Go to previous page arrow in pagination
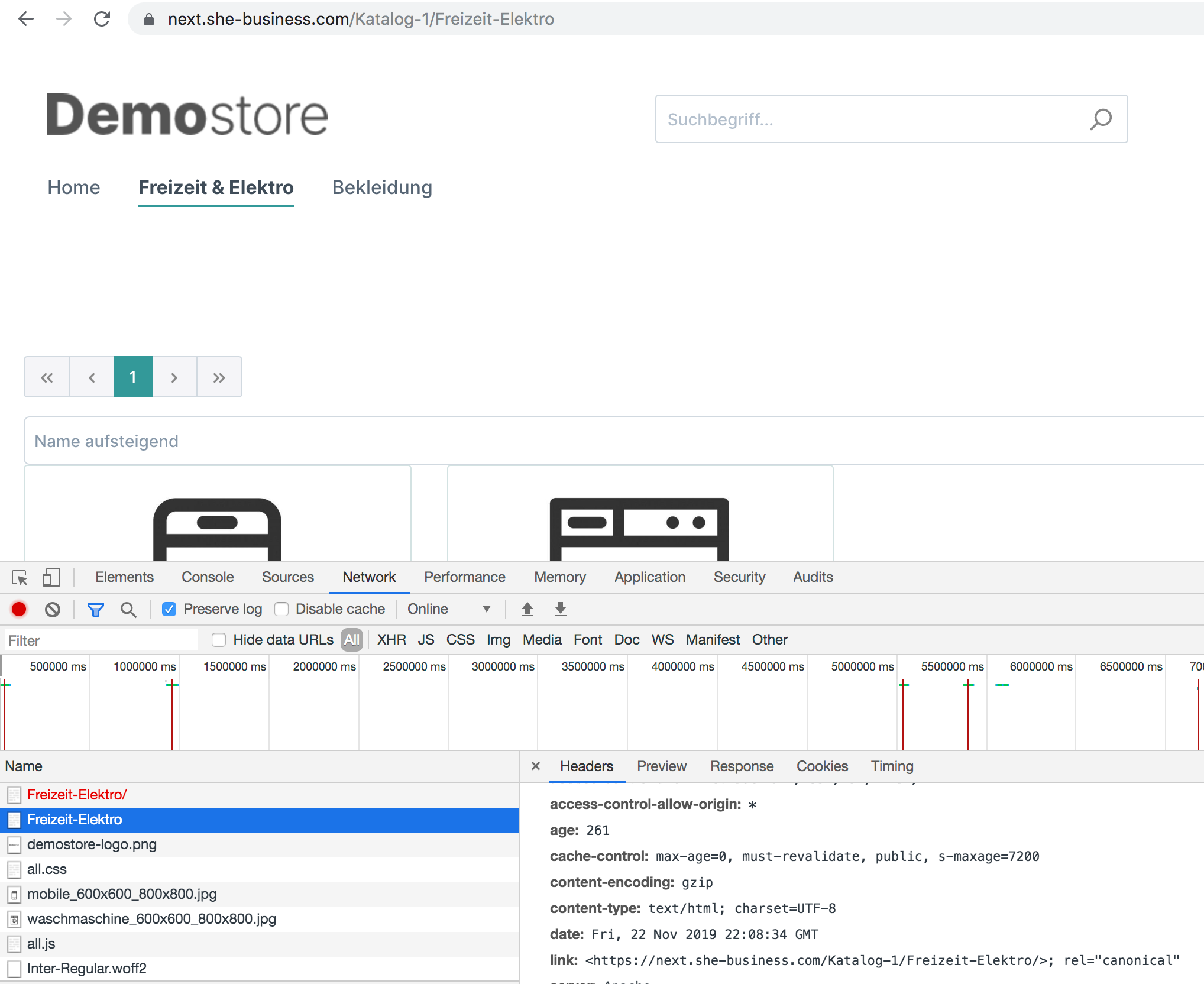The height and width of the screenshot is (984, 1204). click(x=92, y=377)
